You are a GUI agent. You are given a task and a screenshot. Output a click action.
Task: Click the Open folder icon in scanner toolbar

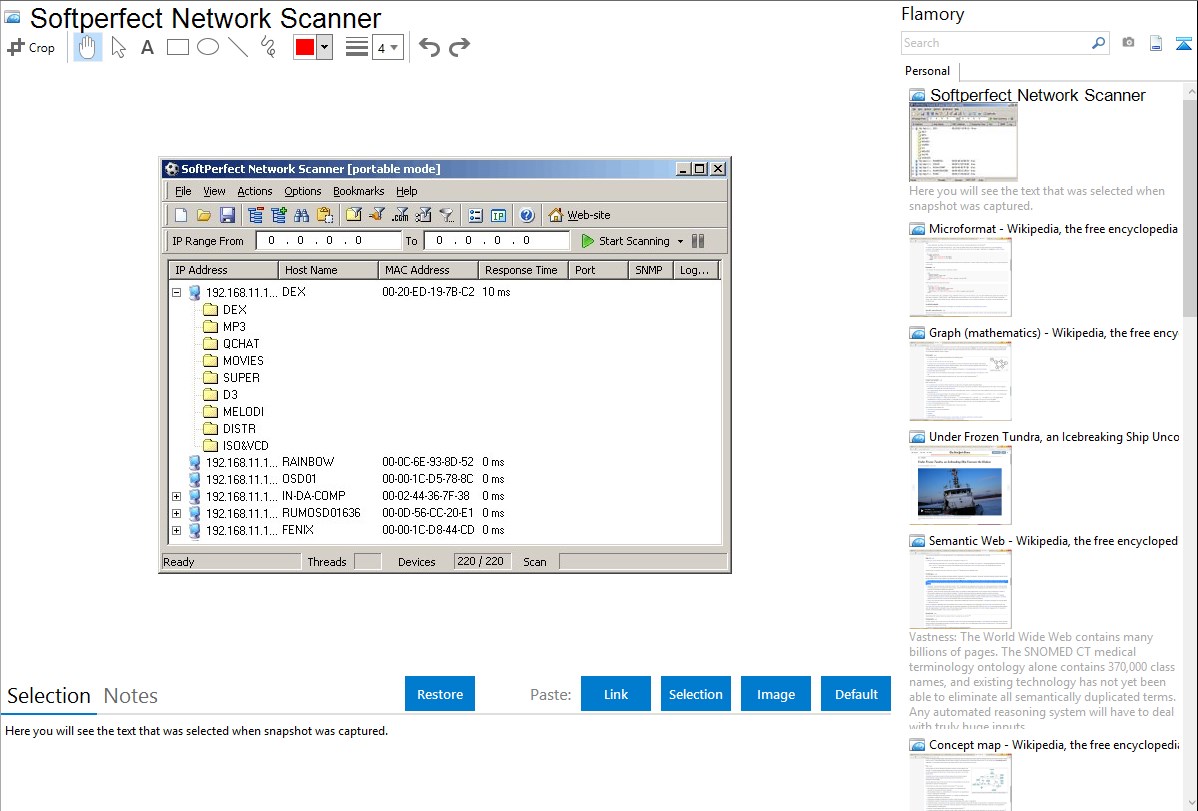pos(204,216)
